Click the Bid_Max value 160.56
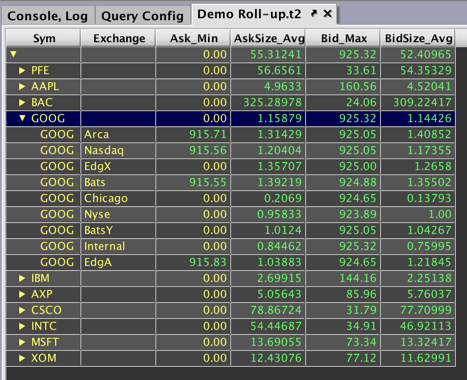Viewport: 467px width, 380px height. coord(358,86)
